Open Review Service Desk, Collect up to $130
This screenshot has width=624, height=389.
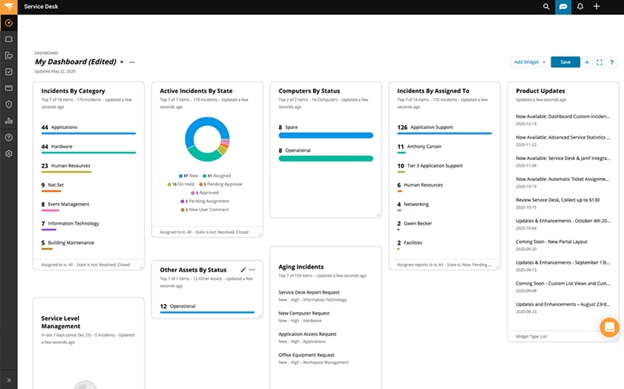coord(558,200)
